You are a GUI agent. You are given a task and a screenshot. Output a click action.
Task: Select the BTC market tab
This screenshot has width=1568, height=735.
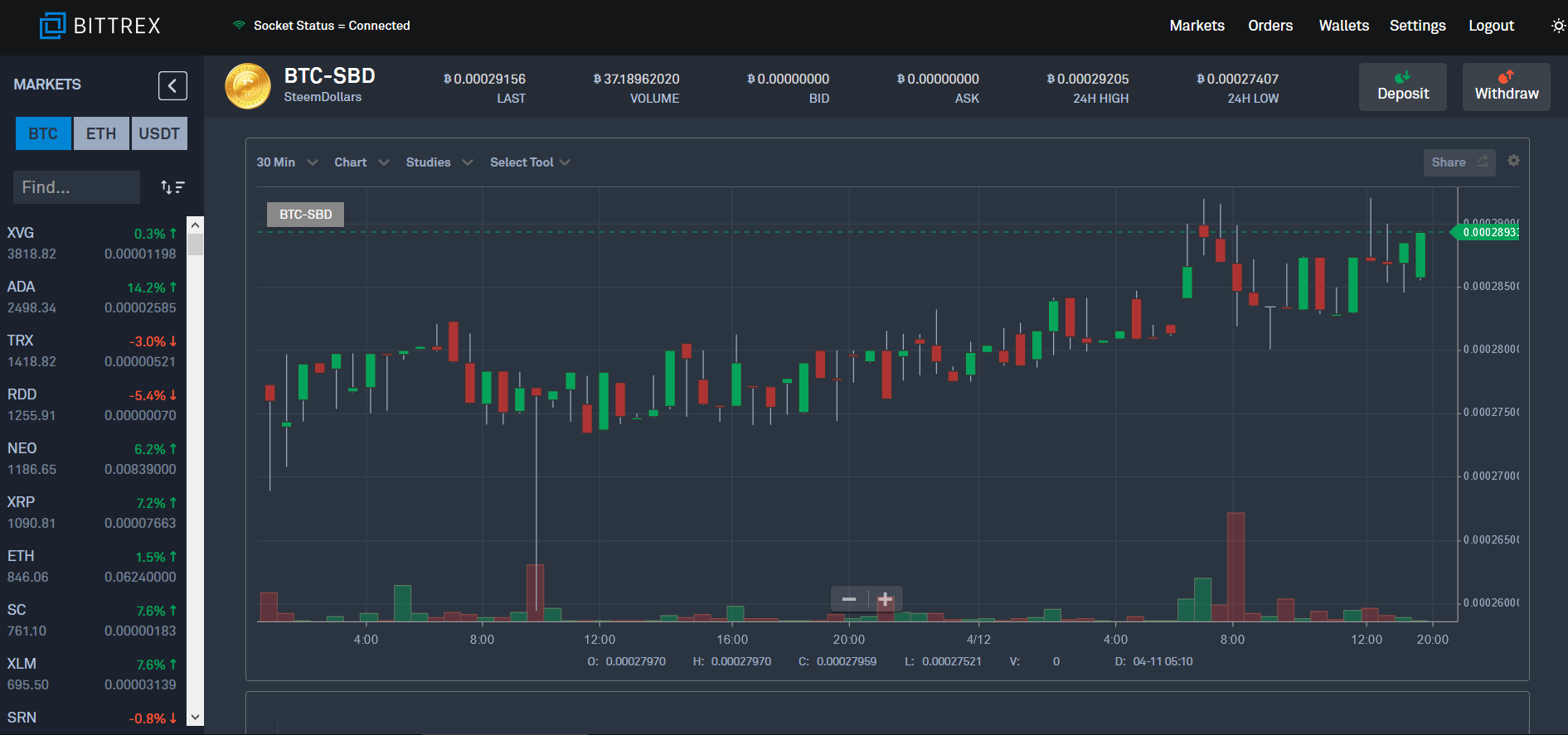[x=43, y=133]
